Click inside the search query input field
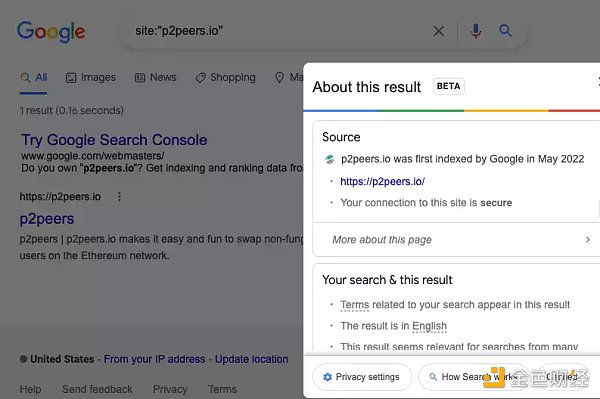Viewport: 600px width, 399px height. tap(279, 31)
